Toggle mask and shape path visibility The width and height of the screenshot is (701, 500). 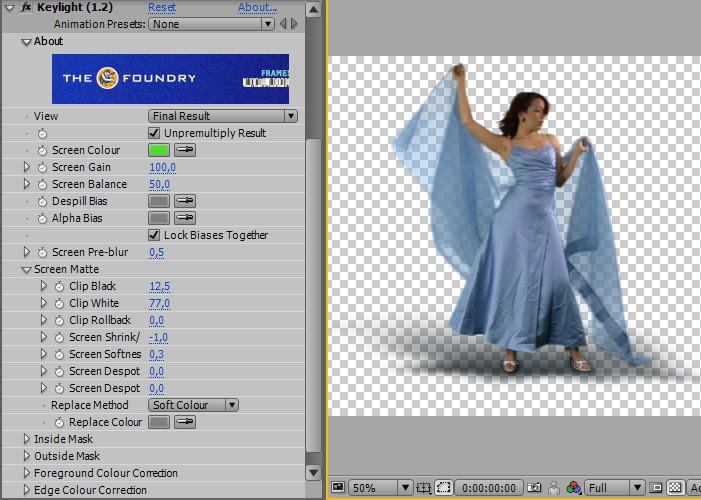[443, 487]
